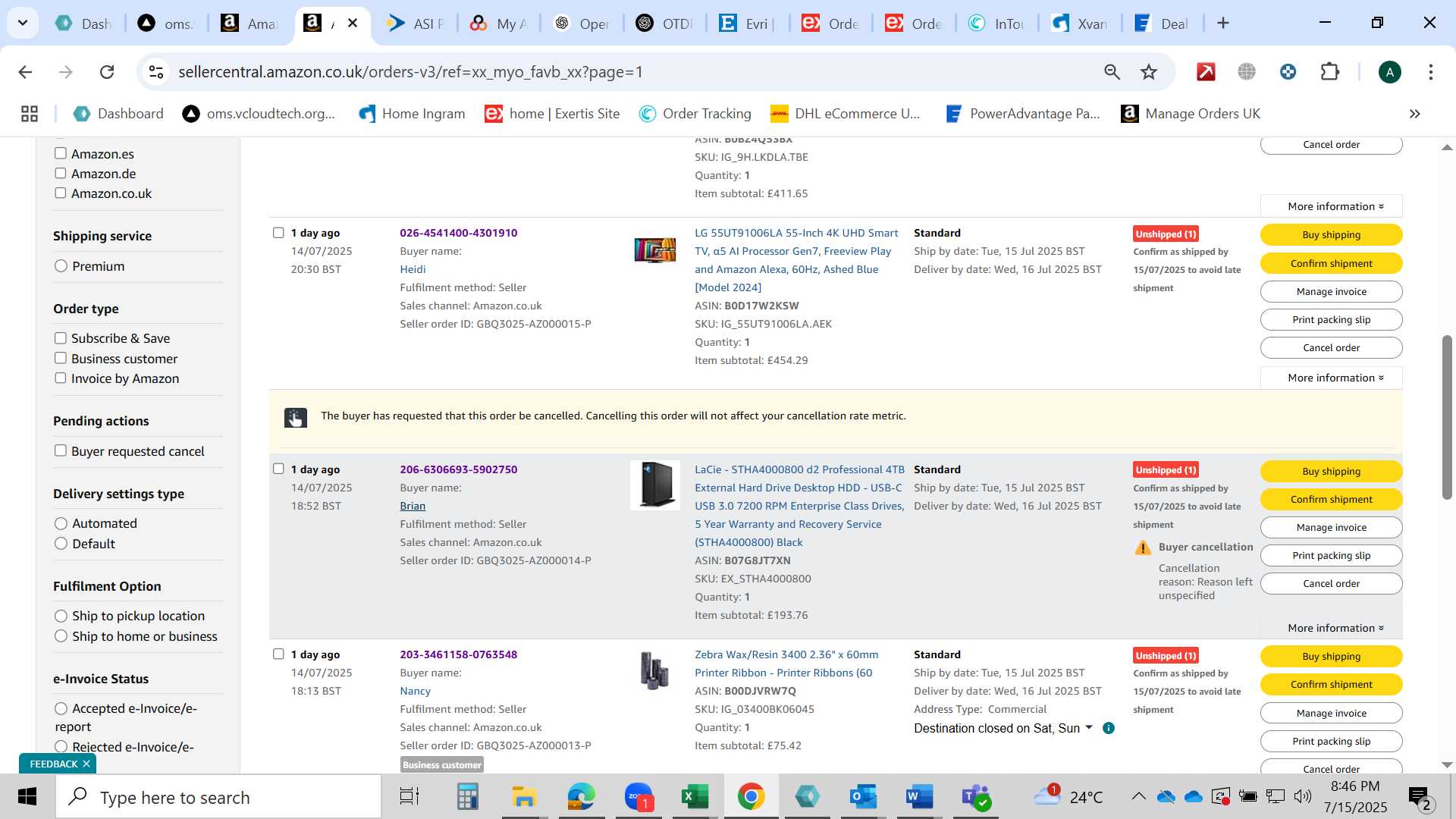Expand More information for LG TV order
1456x819 pixels.
(1332, 378)
